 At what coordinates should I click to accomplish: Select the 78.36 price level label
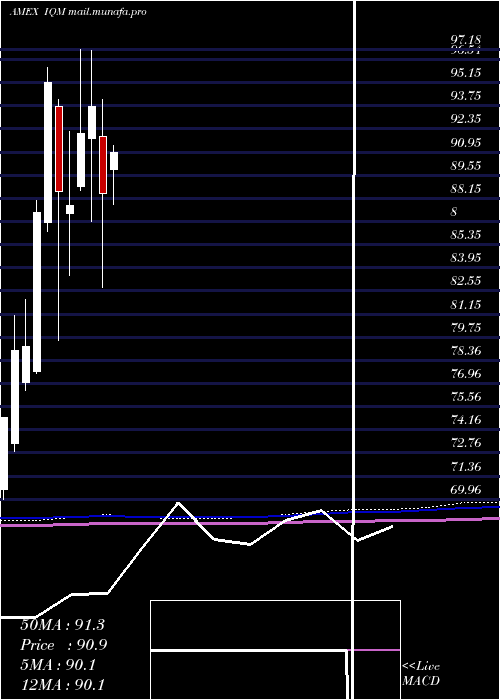466,350
